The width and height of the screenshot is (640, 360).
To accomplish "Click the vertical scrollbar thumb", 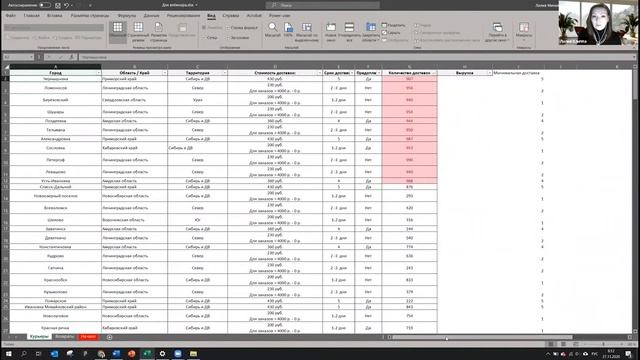I will coord(635,84).
